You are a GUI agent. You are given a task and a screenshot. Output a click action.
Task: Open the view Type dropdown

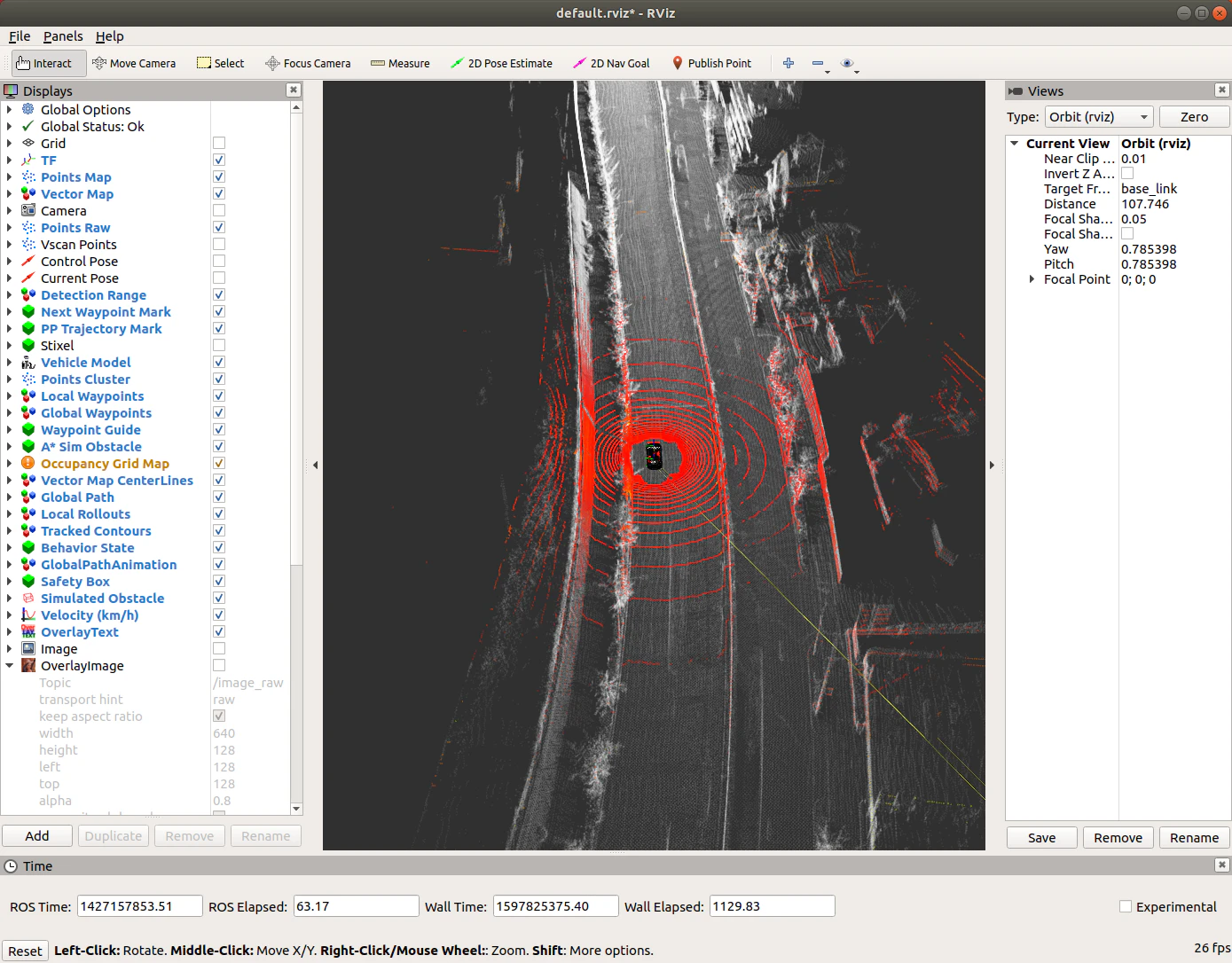pos(1099,117)
